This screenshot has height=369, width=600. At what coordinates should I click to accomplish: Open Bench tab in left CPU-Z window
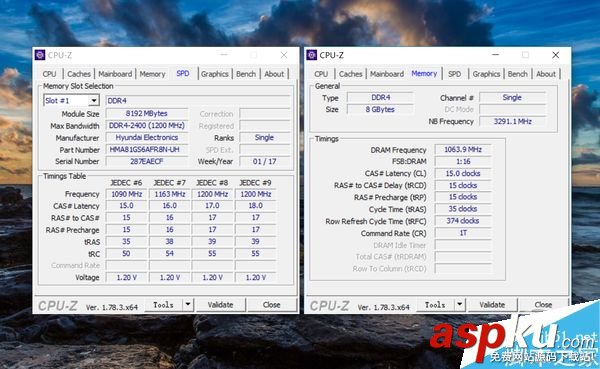(246, 74)
